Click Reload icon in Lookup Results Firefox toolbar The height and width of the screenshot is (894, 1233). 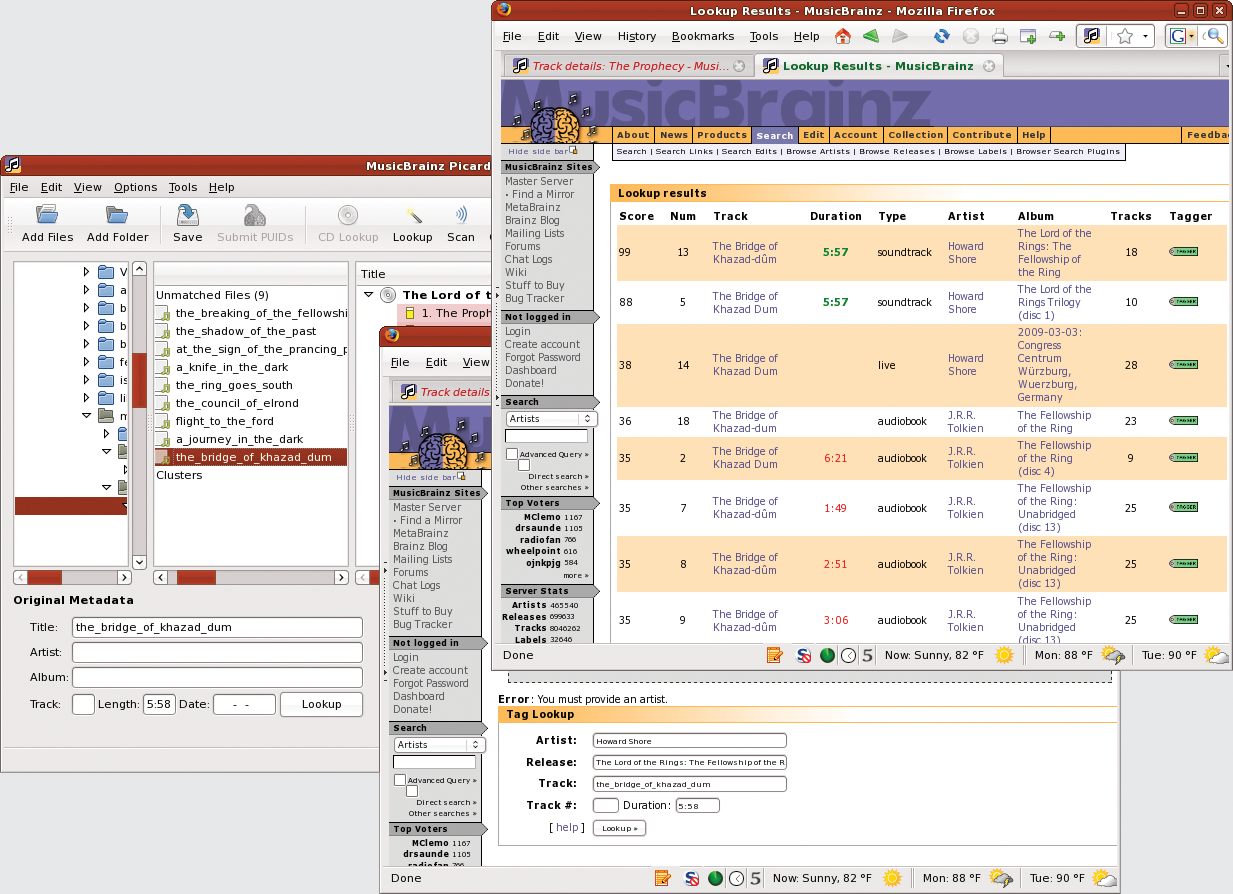click(x=941, y=36)
